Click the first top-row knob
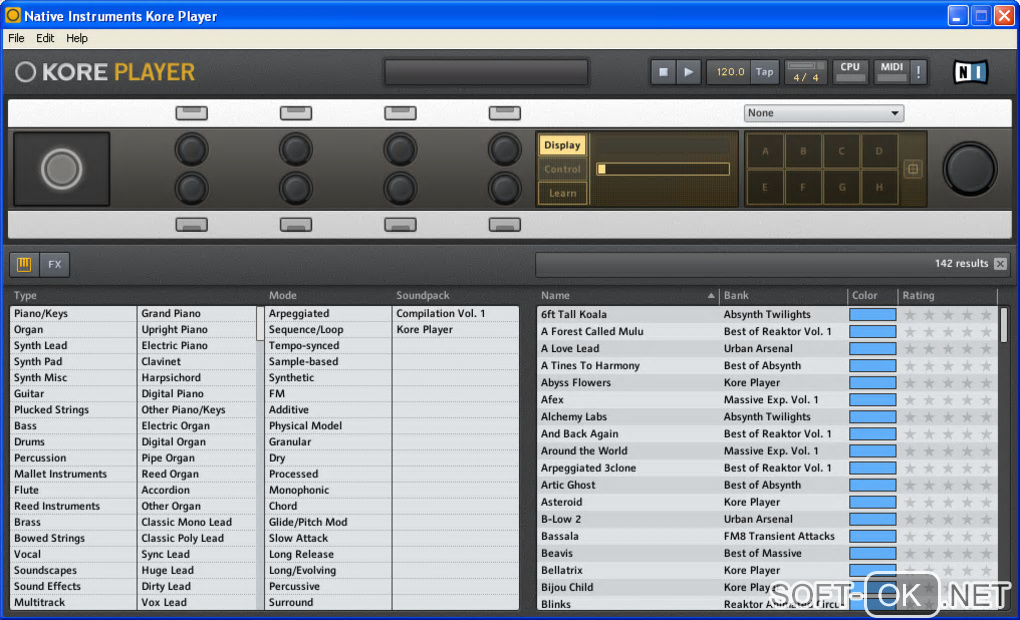The width and height of the screenshot is (1020, 620). tap(191, 149)
